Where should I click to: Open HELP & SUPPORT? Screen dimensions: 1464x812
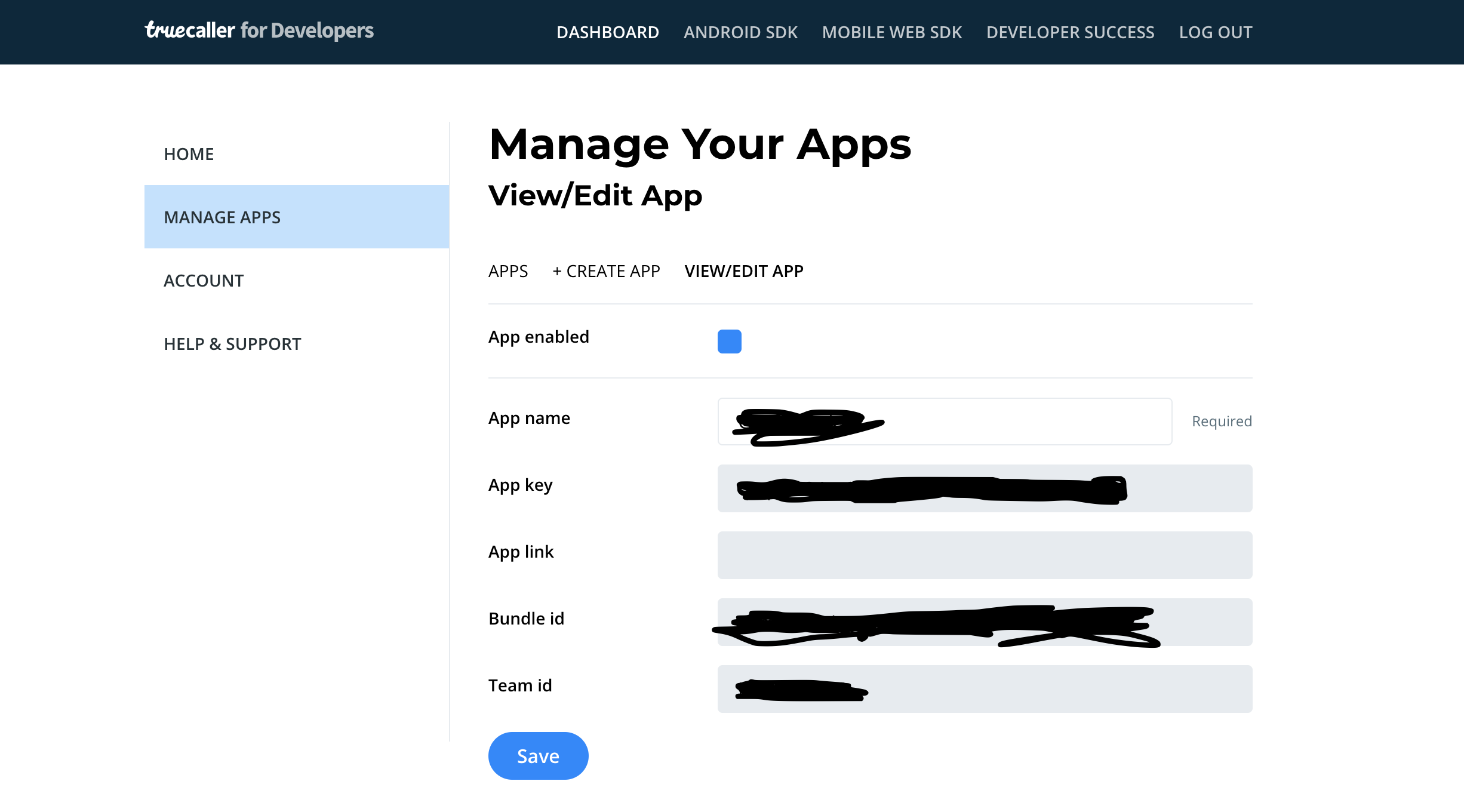coord(232,343)
